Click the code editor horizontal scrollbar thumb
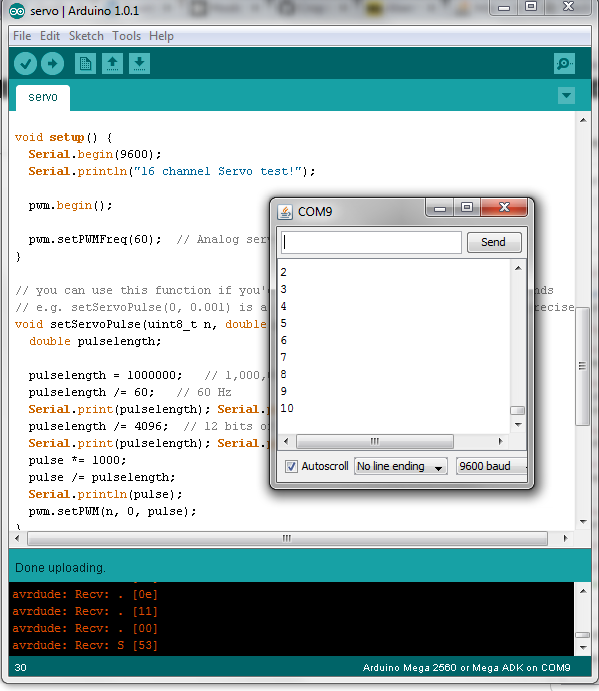The width and height of the screenshot is (599, 691). coord(287,538)
